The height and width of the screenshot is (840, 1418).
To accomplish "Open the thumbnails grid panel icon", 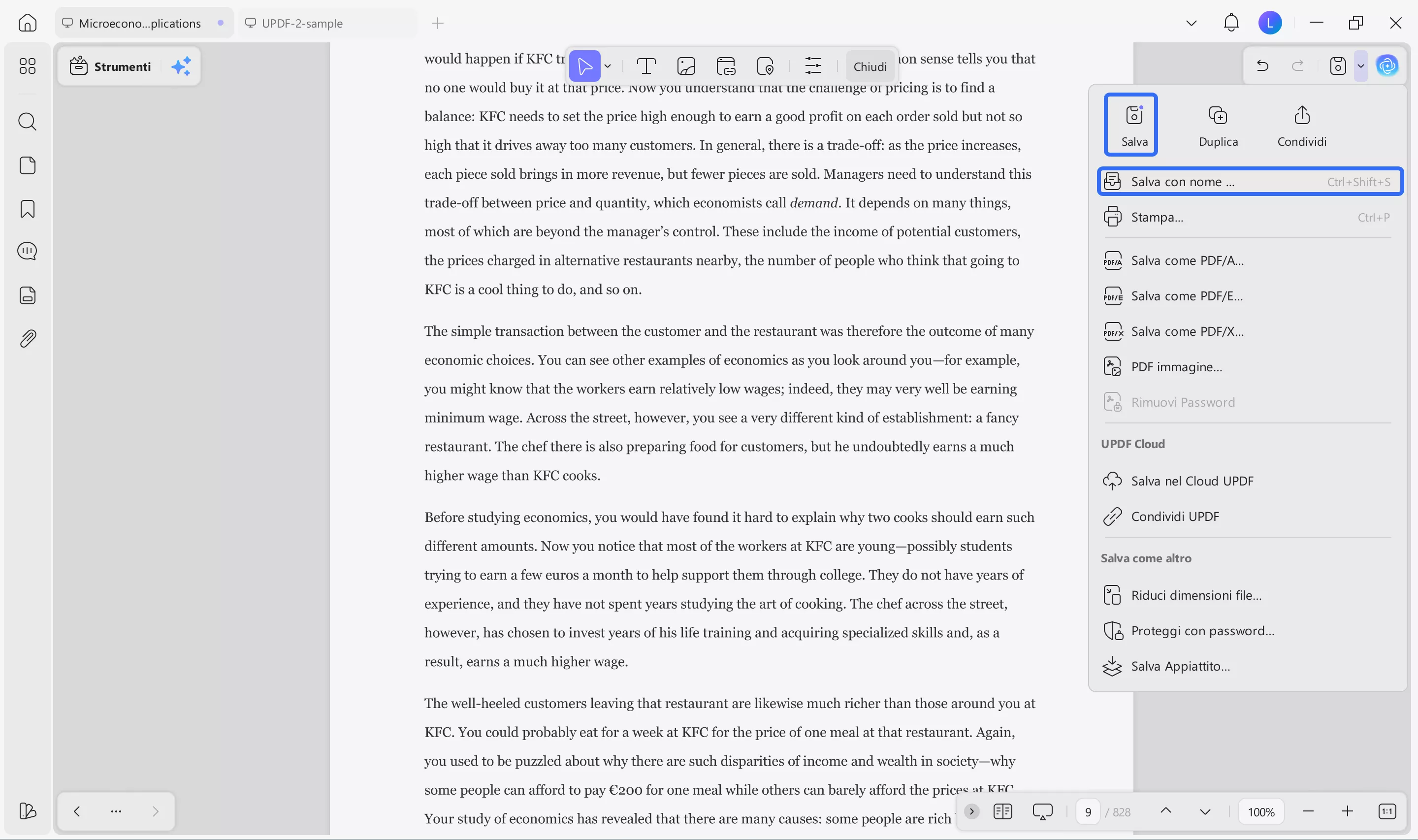I will point(27,66).
